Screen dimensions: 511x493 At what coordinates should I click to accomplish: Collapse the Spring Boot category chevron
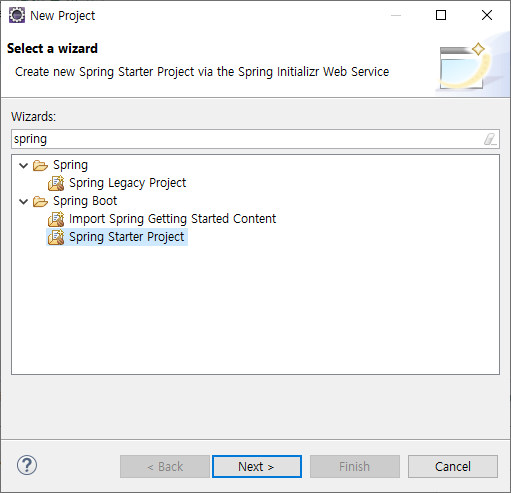tap(23, 201)
